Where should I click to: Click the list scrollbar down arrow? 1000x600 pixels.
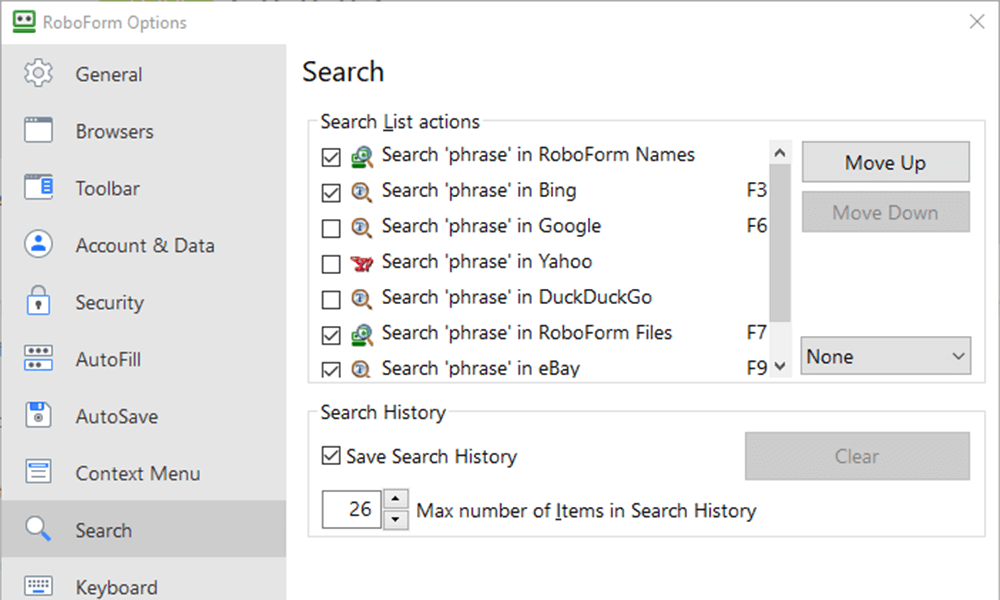pyautogui.click(x=779, y=366)
